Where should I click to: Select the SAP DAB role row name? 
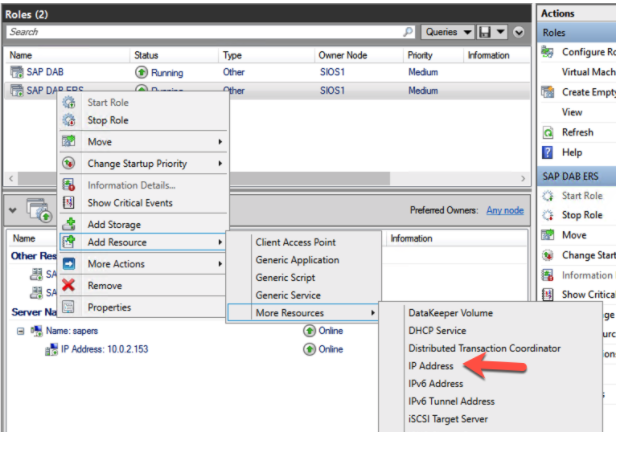[45, 72]
